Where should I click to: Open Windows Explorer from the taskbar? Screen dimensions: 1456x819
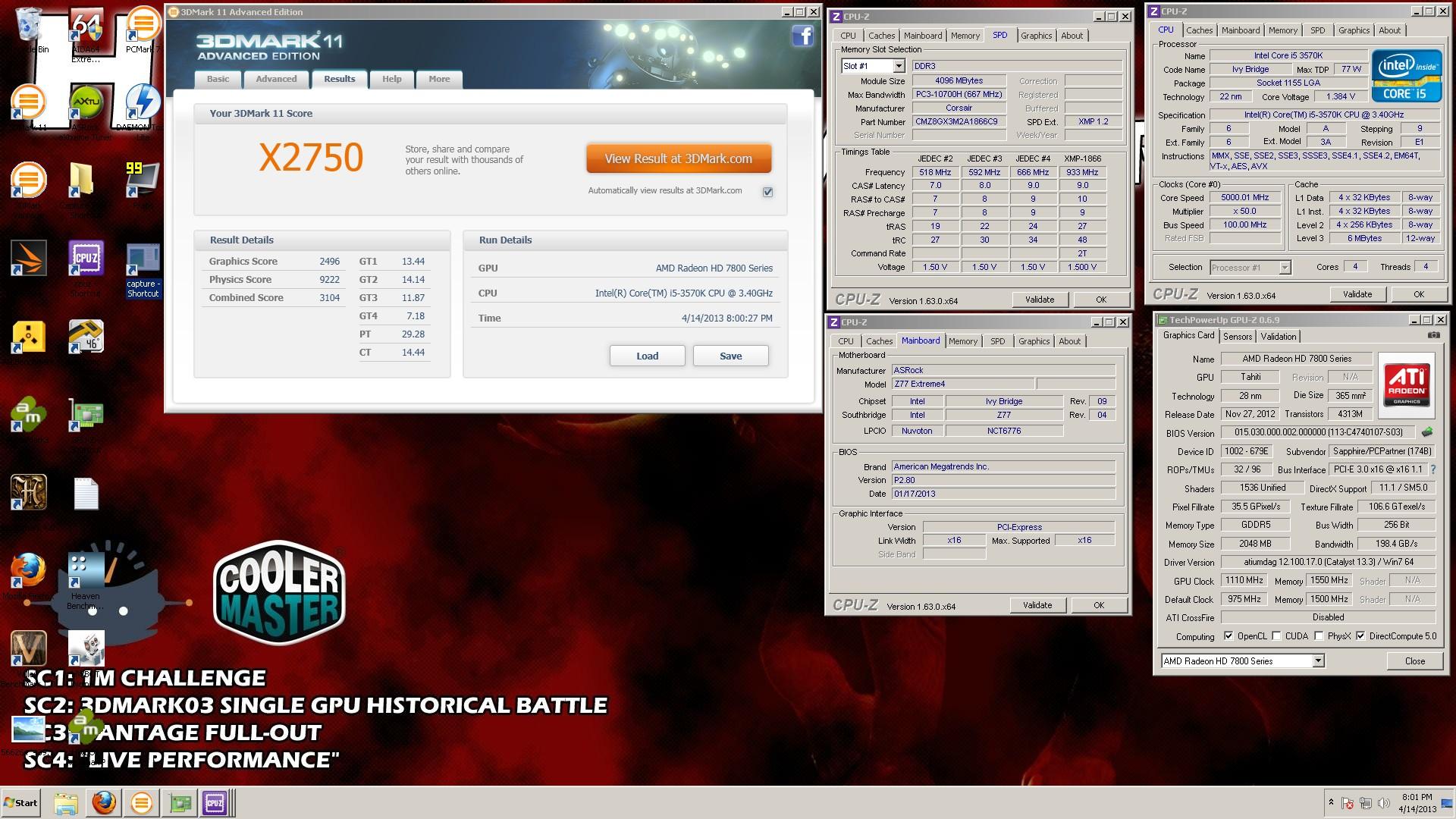click(x=66, y=802)
